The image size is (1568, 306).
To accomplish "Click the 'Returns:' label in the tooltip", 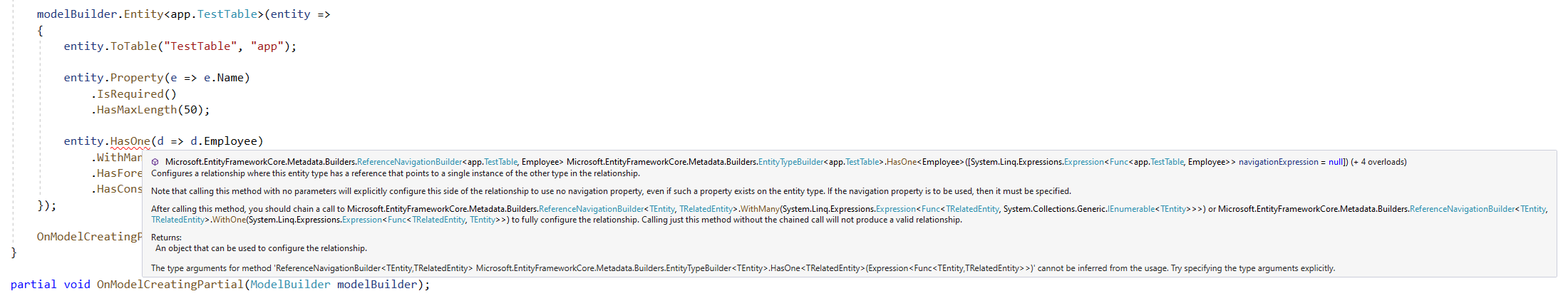I will pos(166,238).
